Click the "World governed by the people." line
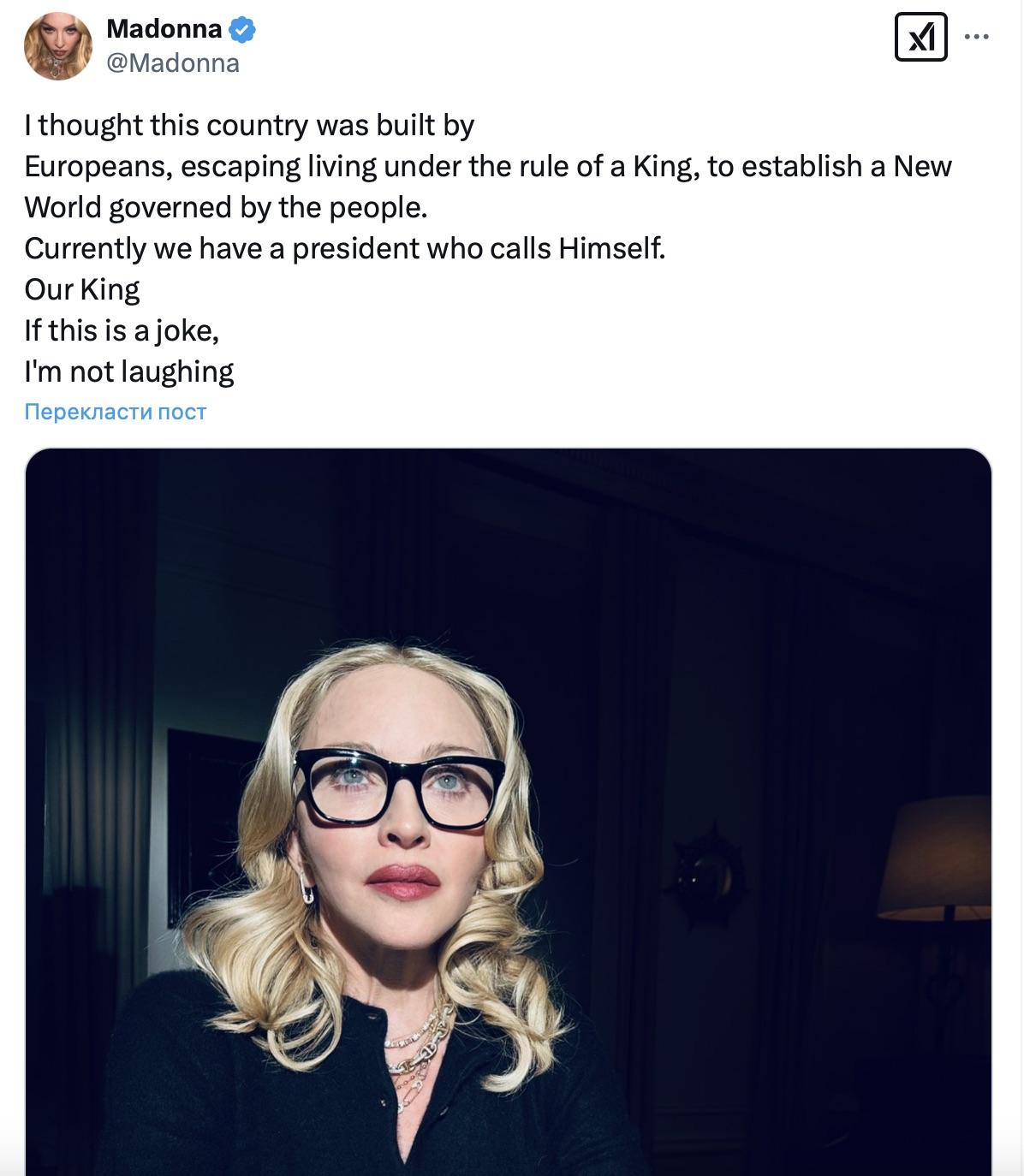Screen dimensions: 1024x1176 pos(225,208)
